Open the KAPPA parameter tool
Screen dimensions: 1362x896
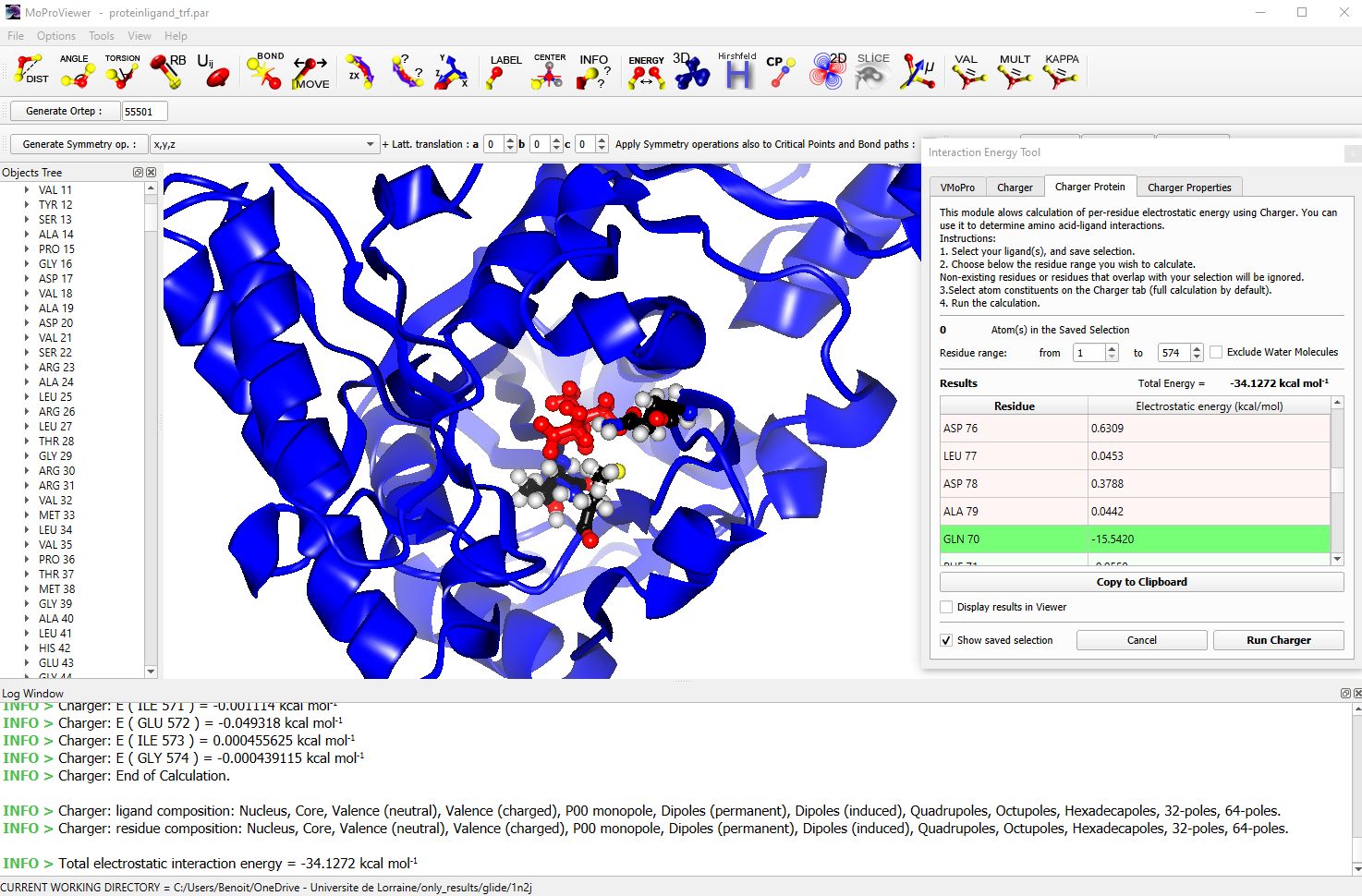(x=1061, y=70)
